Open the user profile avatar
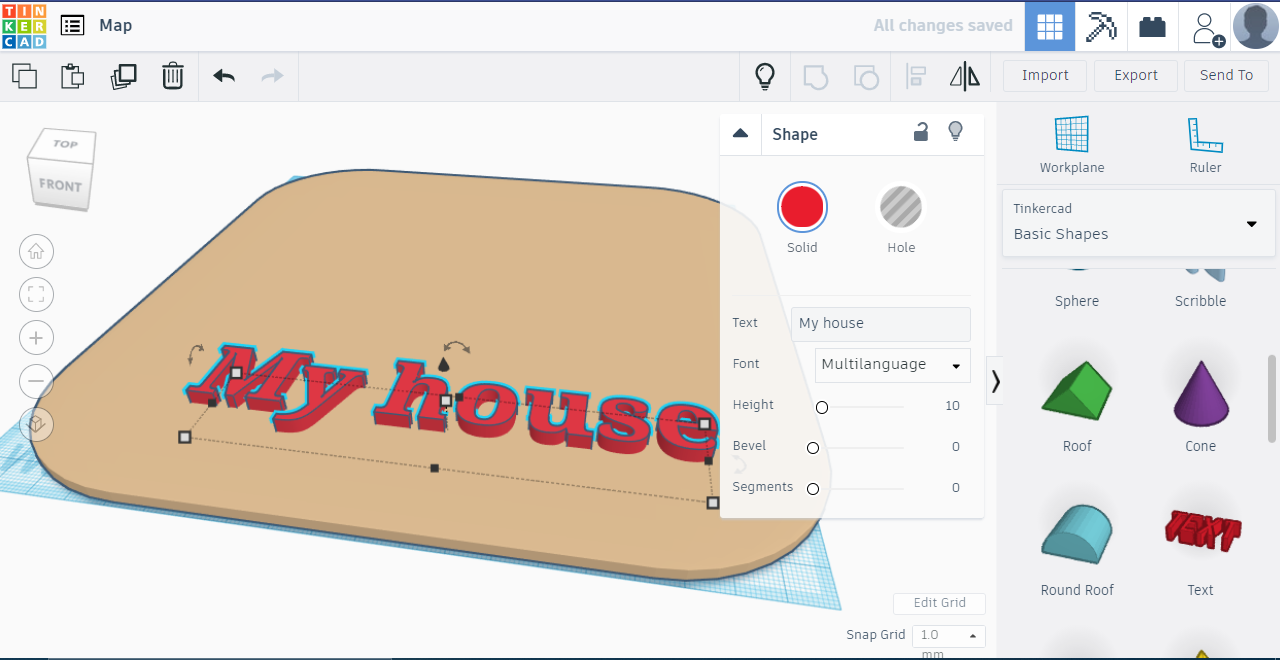 (x=1256, y=26)
